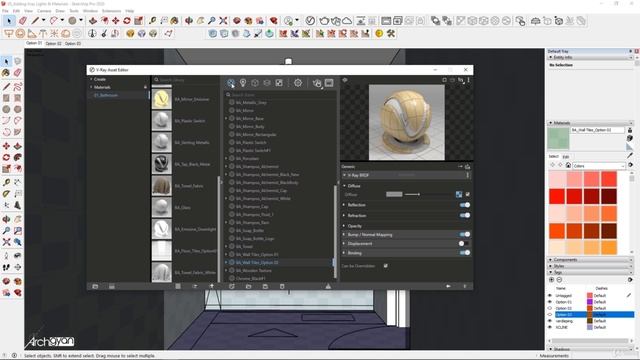The height and width of the screenshot is (360, 640).
Task: Click the material name field in Materials tray
Action: coord(598,130)
